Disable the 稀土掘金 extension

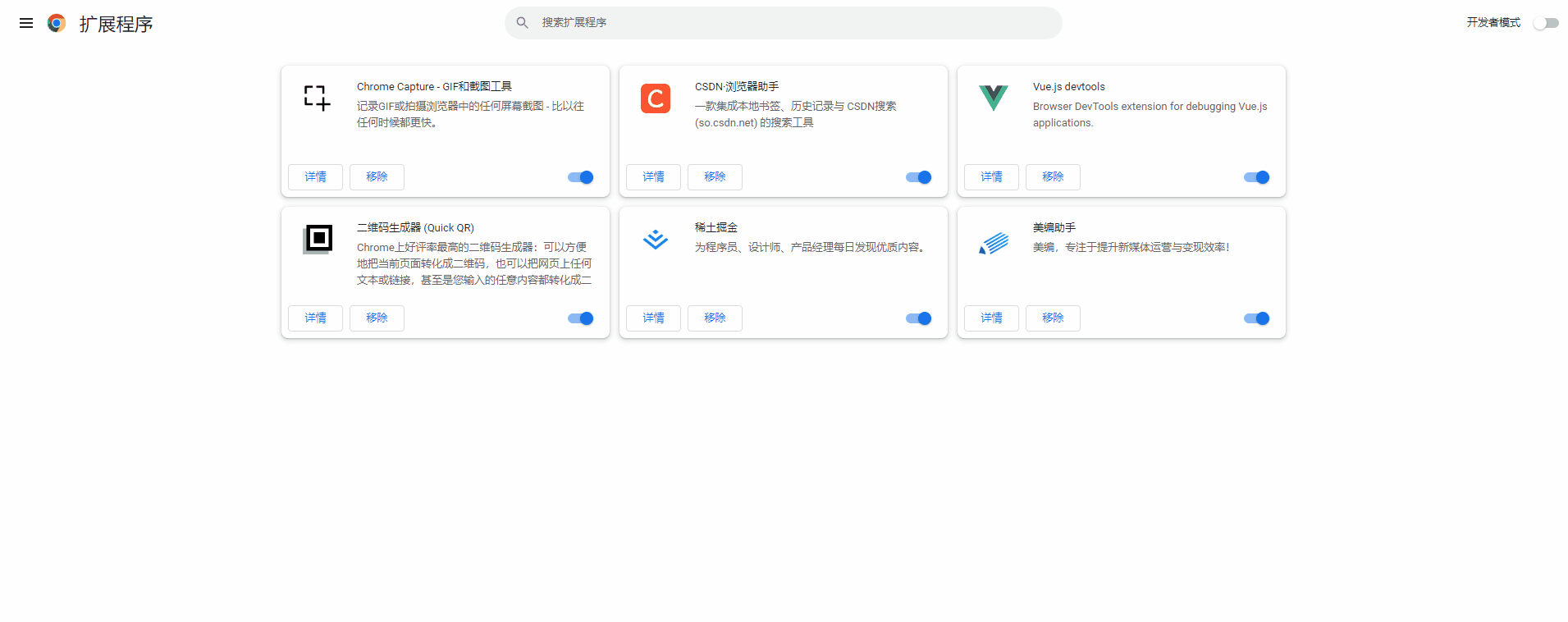919,318
